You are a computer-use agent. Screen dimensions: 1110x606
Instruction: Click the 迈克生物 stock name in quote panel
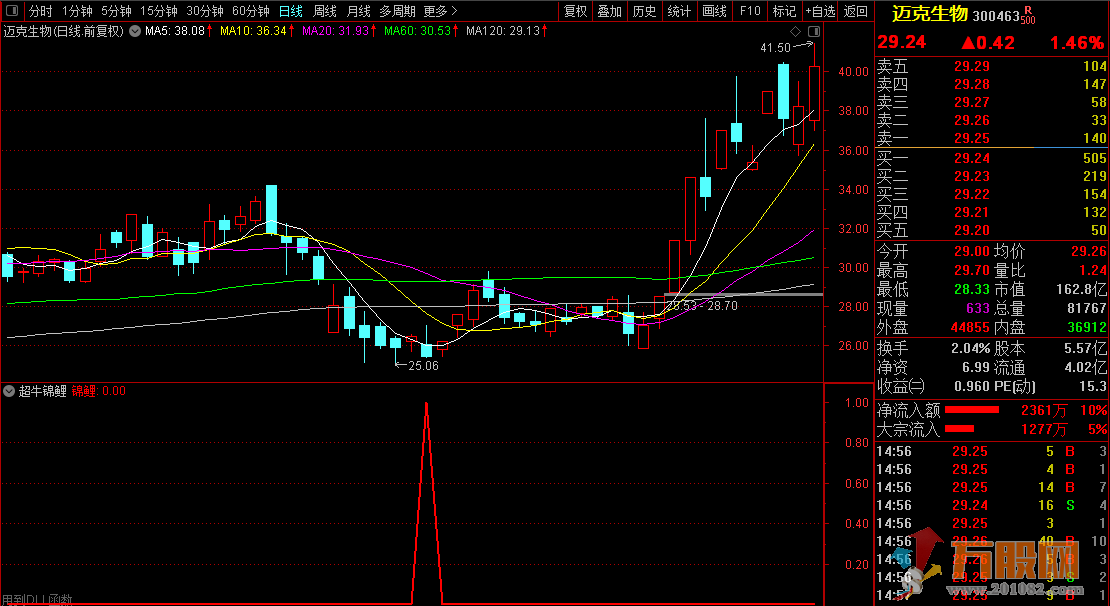coord(929,15)
